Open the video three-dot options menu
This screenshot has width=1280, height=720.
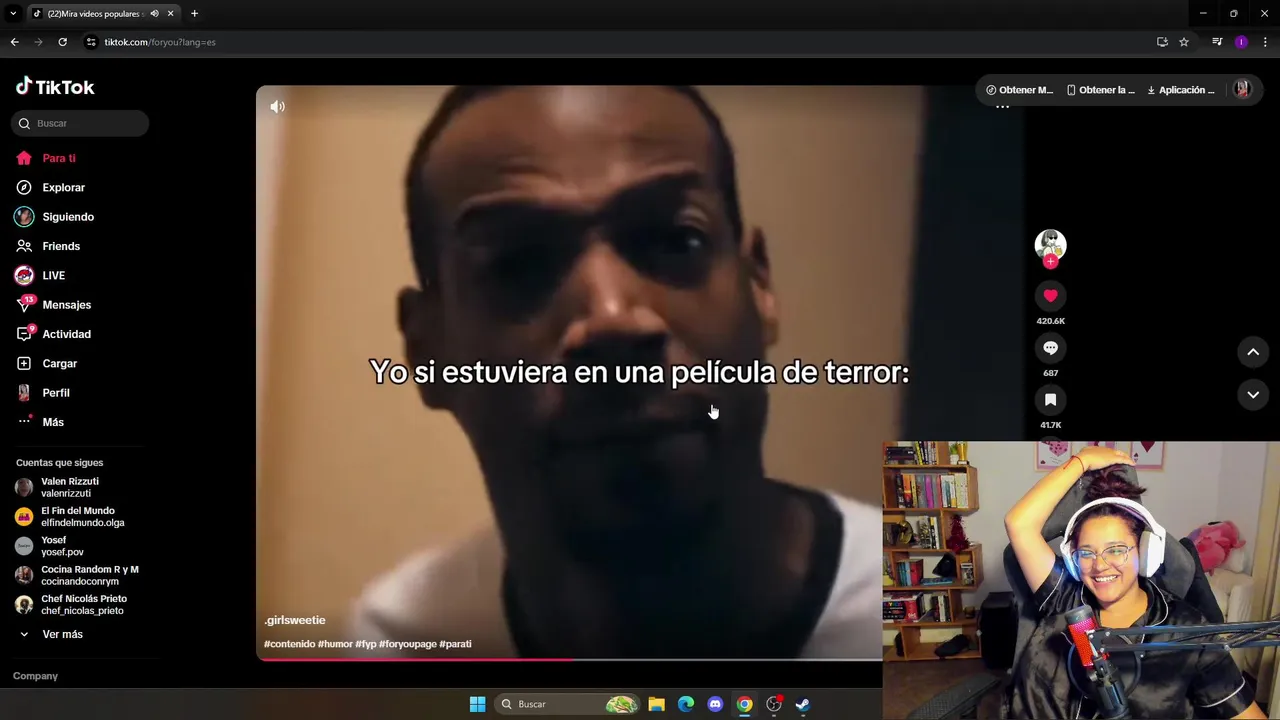coord(1002,107)
